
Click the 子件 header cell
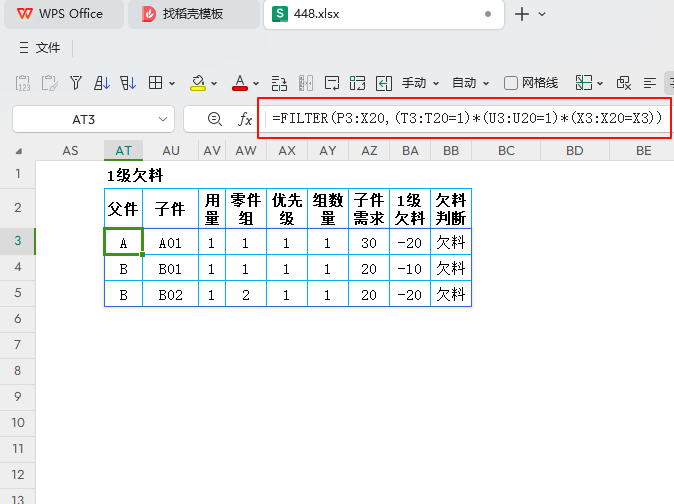tap(170, 209)
